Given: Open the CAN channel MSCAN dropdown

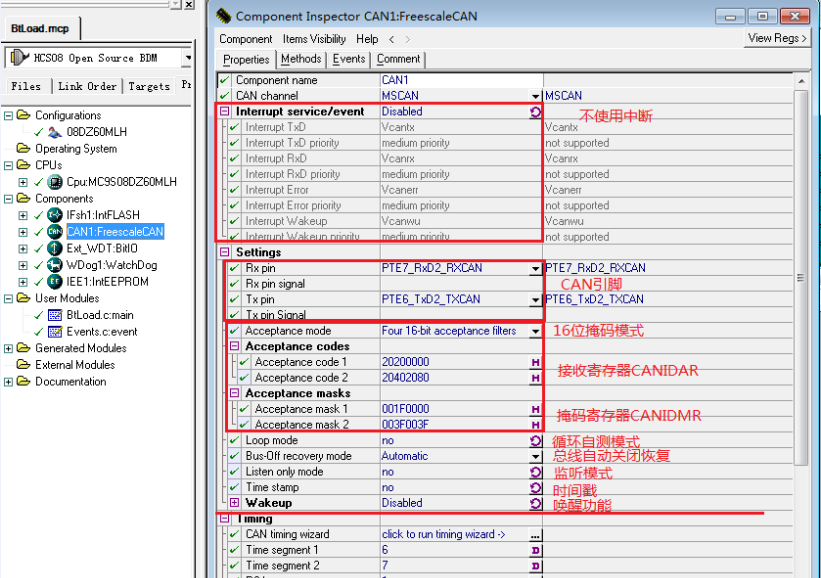Looking at the screenshot, I should tap(535, 96).
